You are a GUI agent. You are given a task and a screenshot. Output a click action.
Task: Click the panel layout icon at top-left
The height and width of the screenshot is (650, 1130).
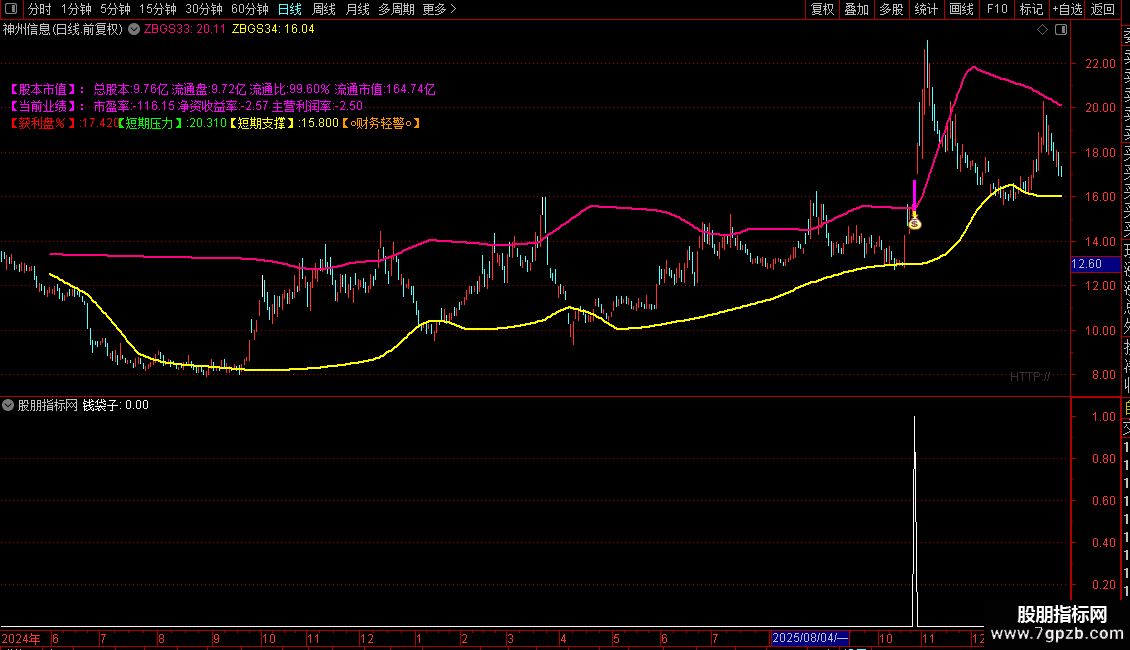point(11,9)
